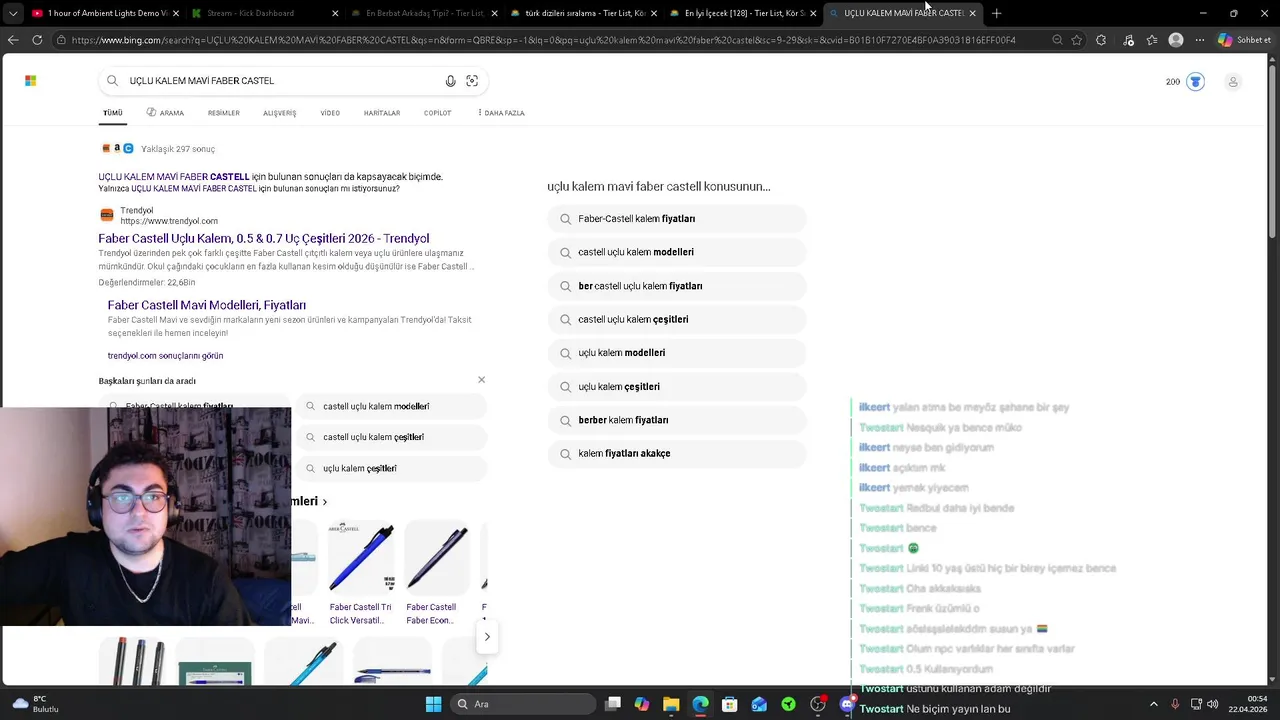Select the TÜMÜ search tab

coord(113,113)
